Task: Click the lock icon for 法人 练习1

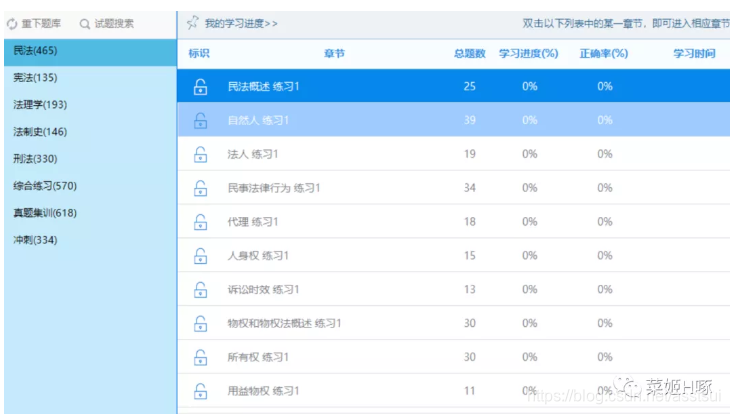Action: tap(201, 155)
